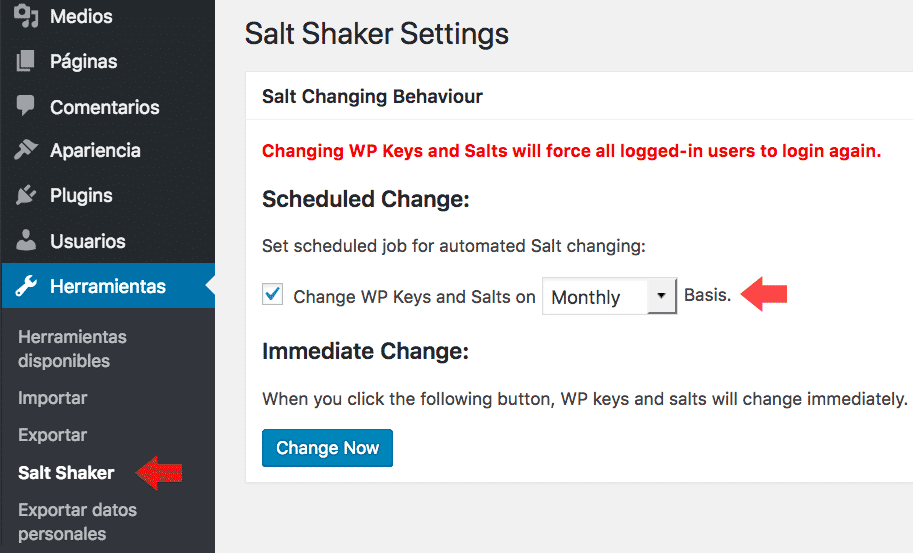Click the Comentarios speech bubble icon
Screen dimensions: 913x553
click(x=27, y=106)
